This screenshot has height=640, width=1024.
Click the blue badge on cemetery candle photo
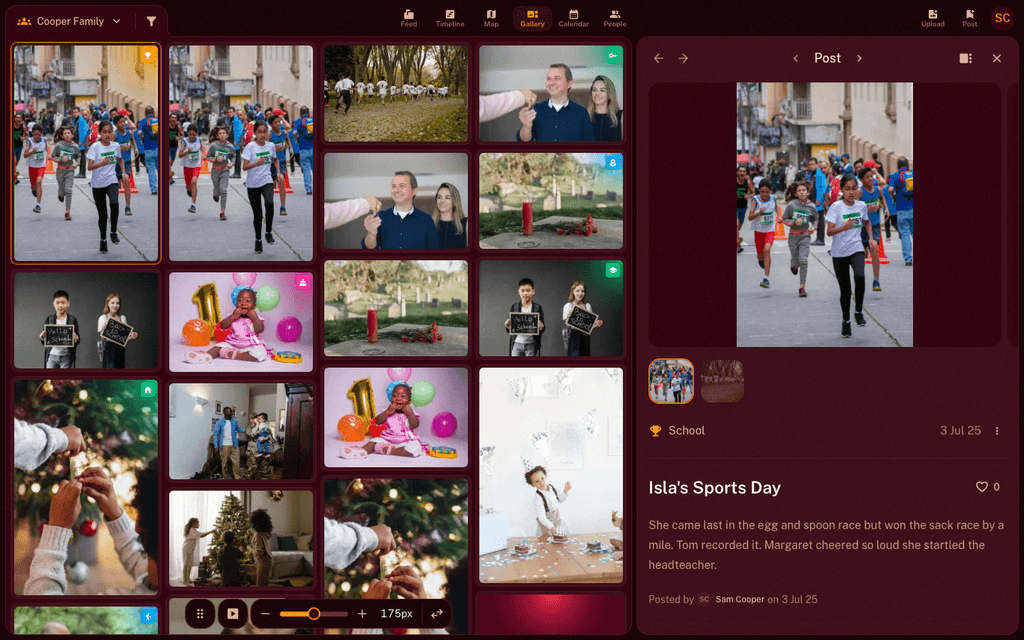click(x=613, y=163)
